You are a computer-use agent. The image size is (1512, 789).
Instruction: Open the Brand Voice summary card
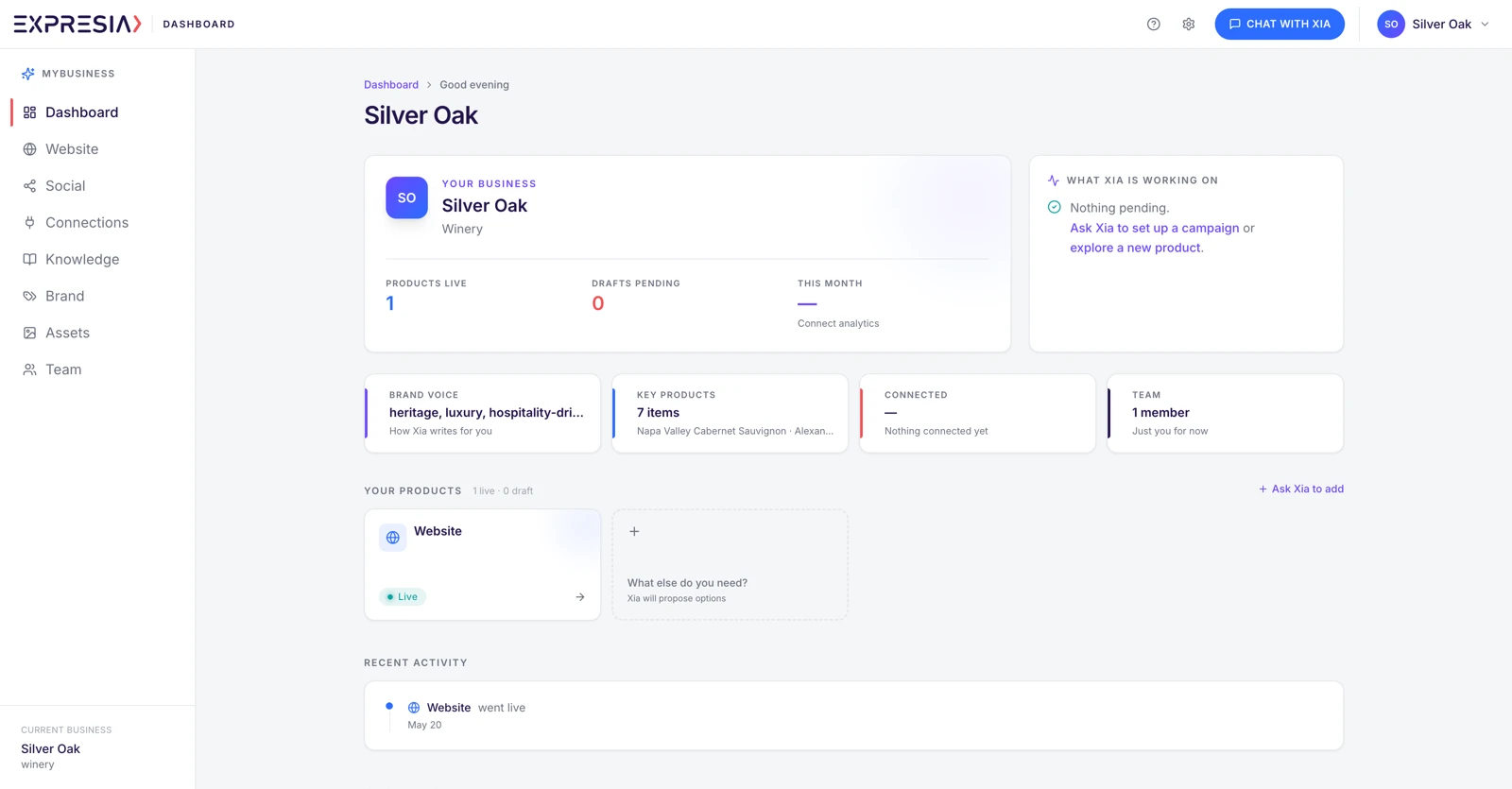click(x=483, y=413)
